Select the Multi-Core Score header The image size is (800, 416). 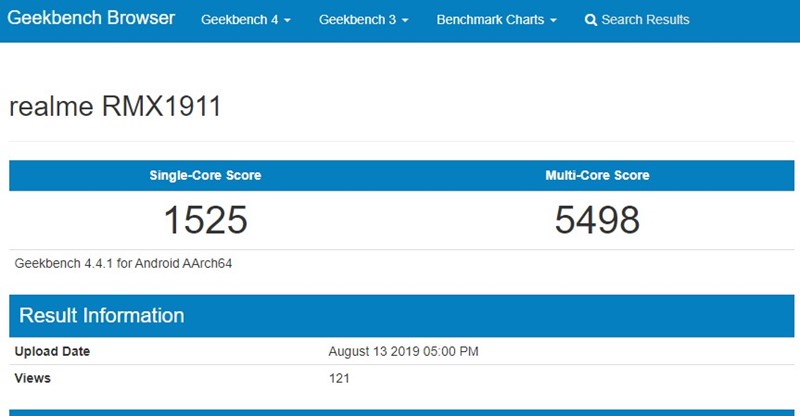click(597, 175)
